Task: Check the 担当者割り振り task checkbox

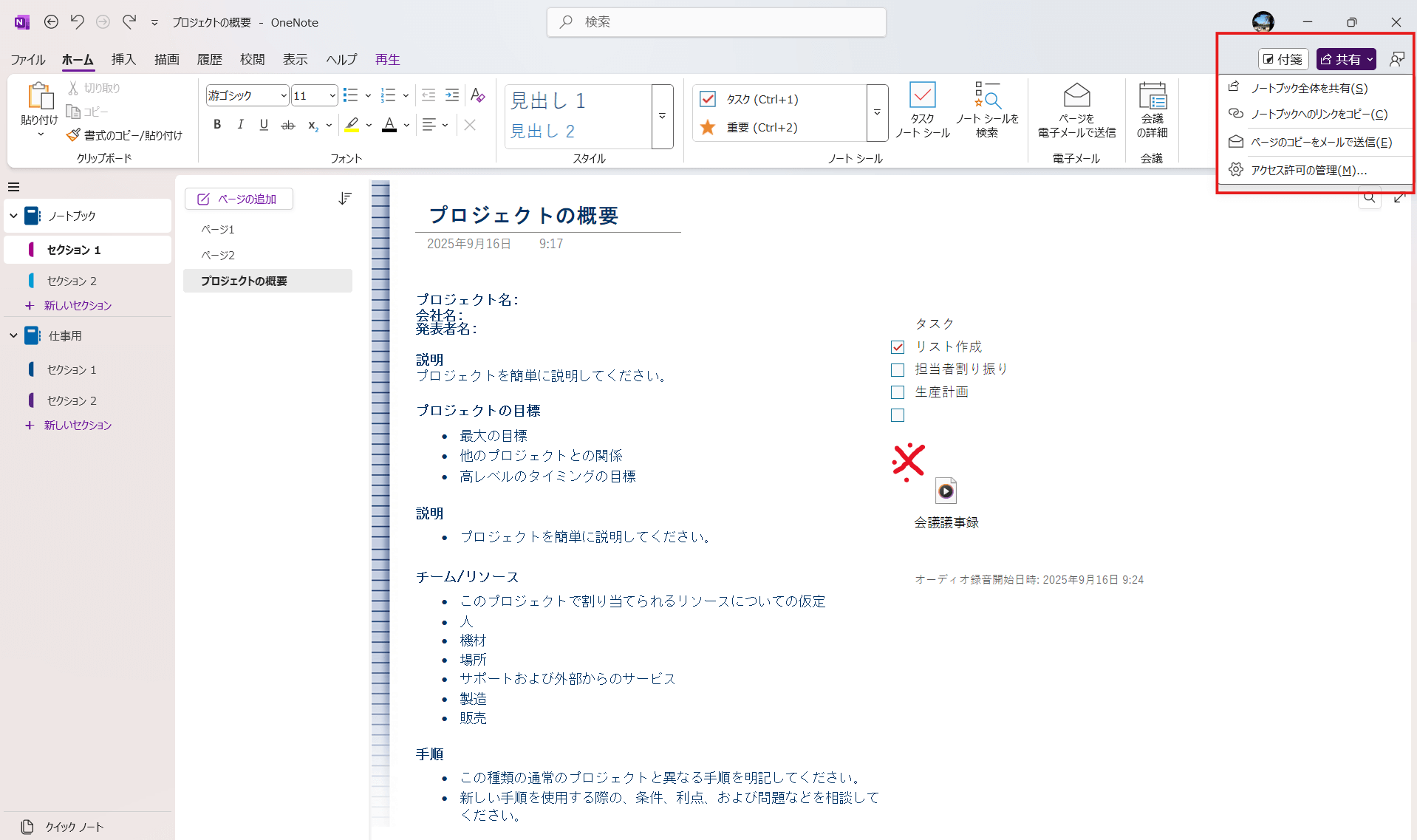Action: [x=898, y=370]
